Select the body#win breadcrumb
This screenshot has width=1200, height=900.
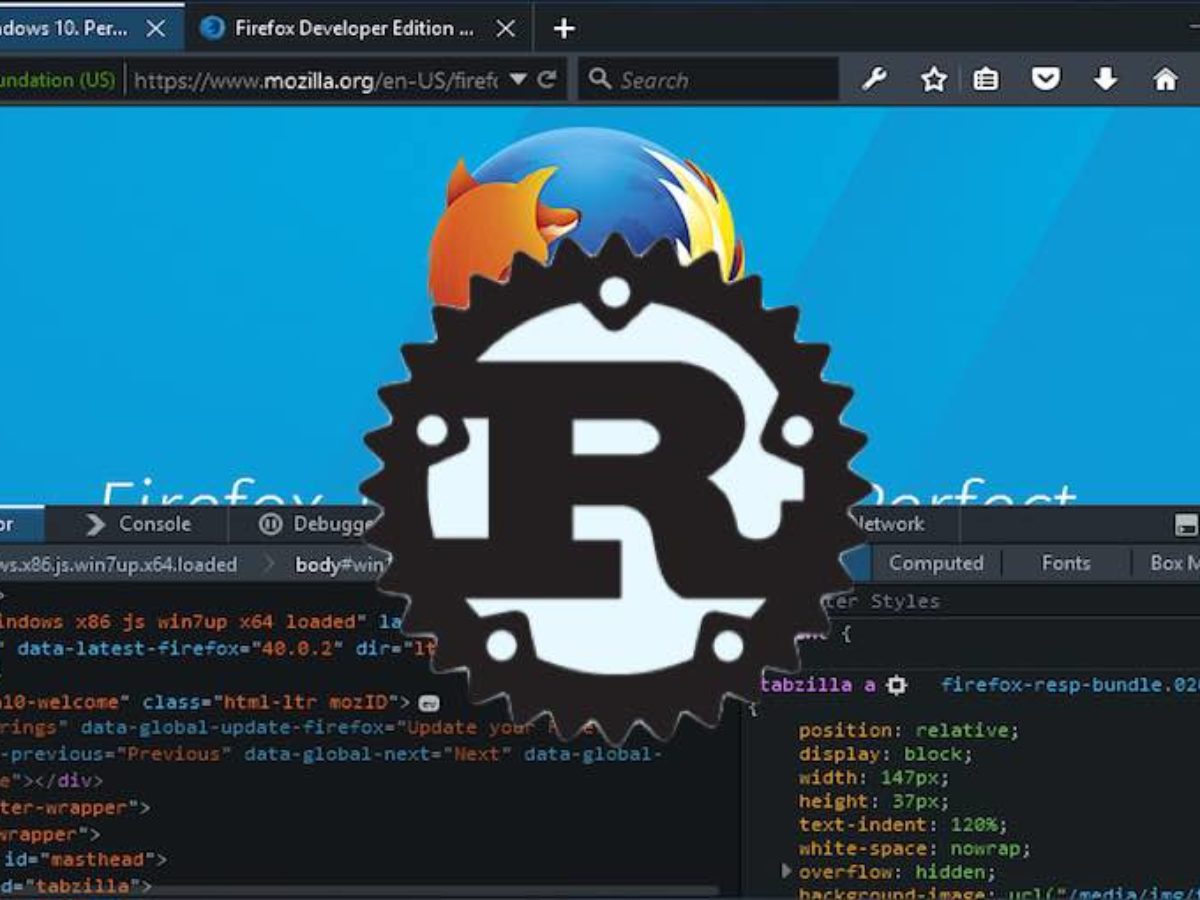[341, 564]
